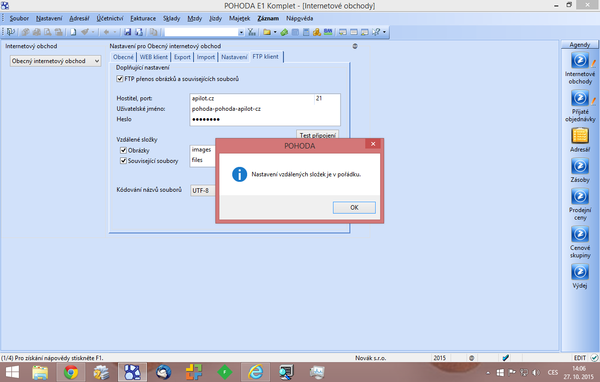
Task: Click the Test připojení button
Action: pos(317,134)
